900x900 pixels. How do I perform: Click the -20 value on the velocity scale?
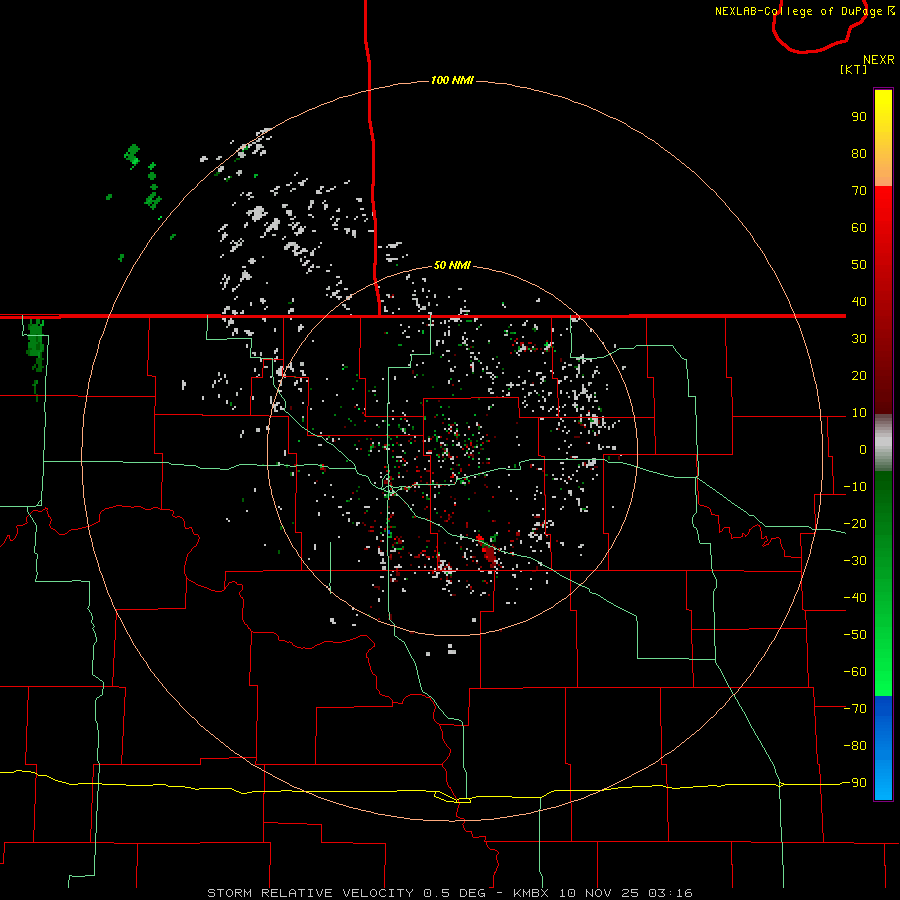coord(855,524)
